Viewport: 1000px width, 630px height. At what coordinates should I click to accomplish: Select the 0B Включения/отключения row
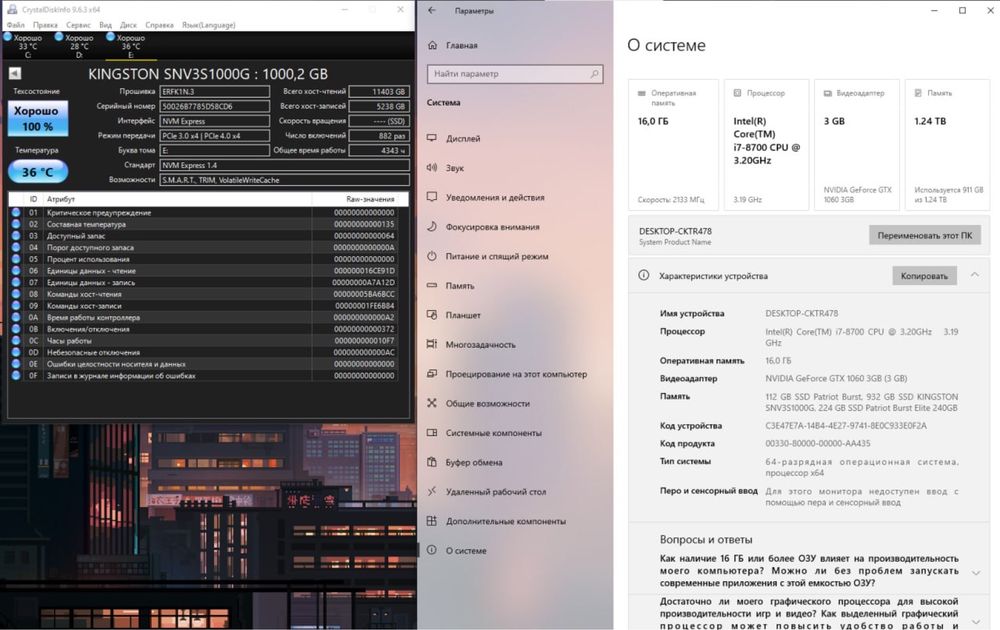click(x=204, y=329)
